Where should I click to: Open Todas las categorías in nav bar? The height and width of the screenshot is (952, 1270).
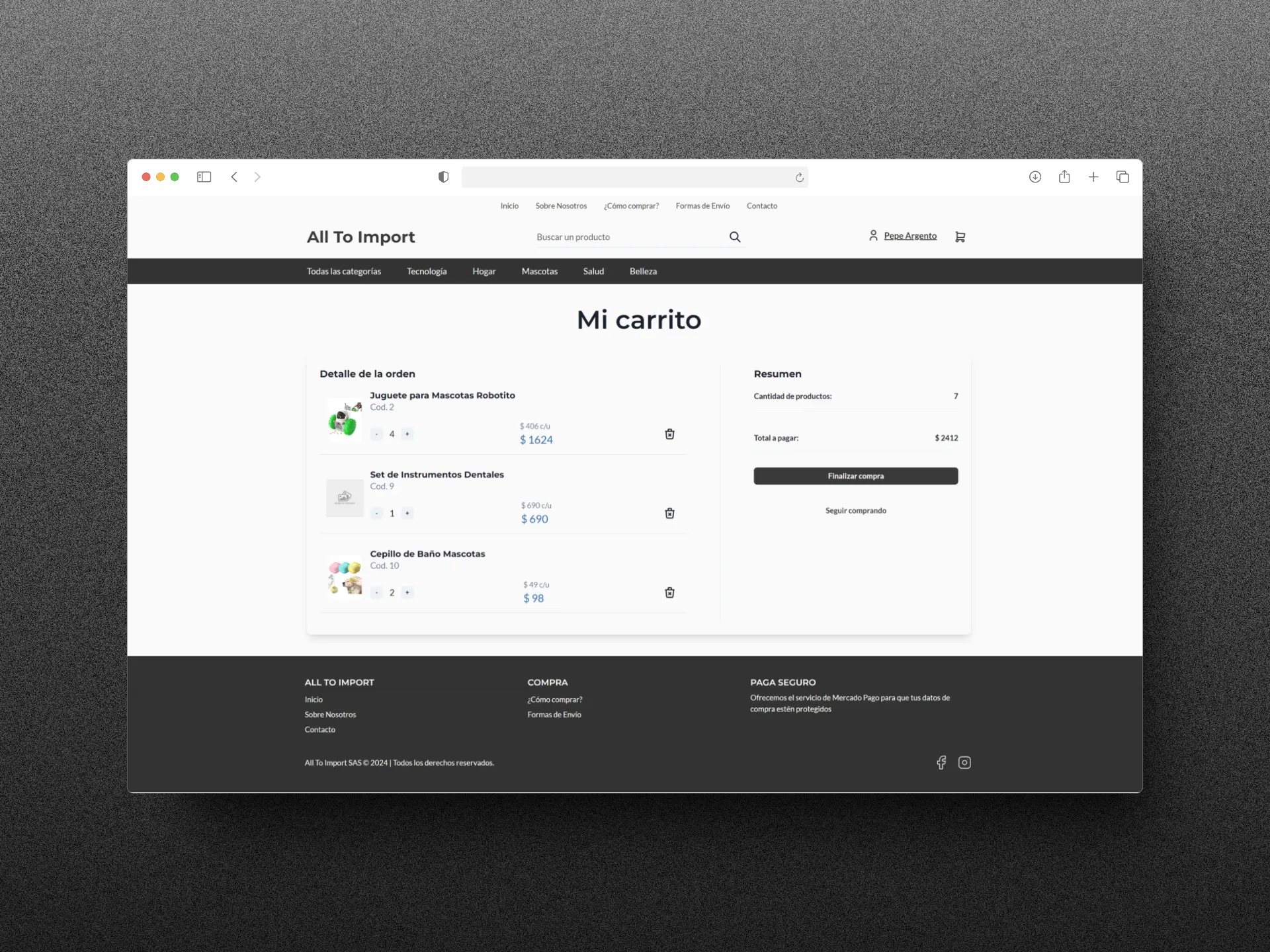344,272
